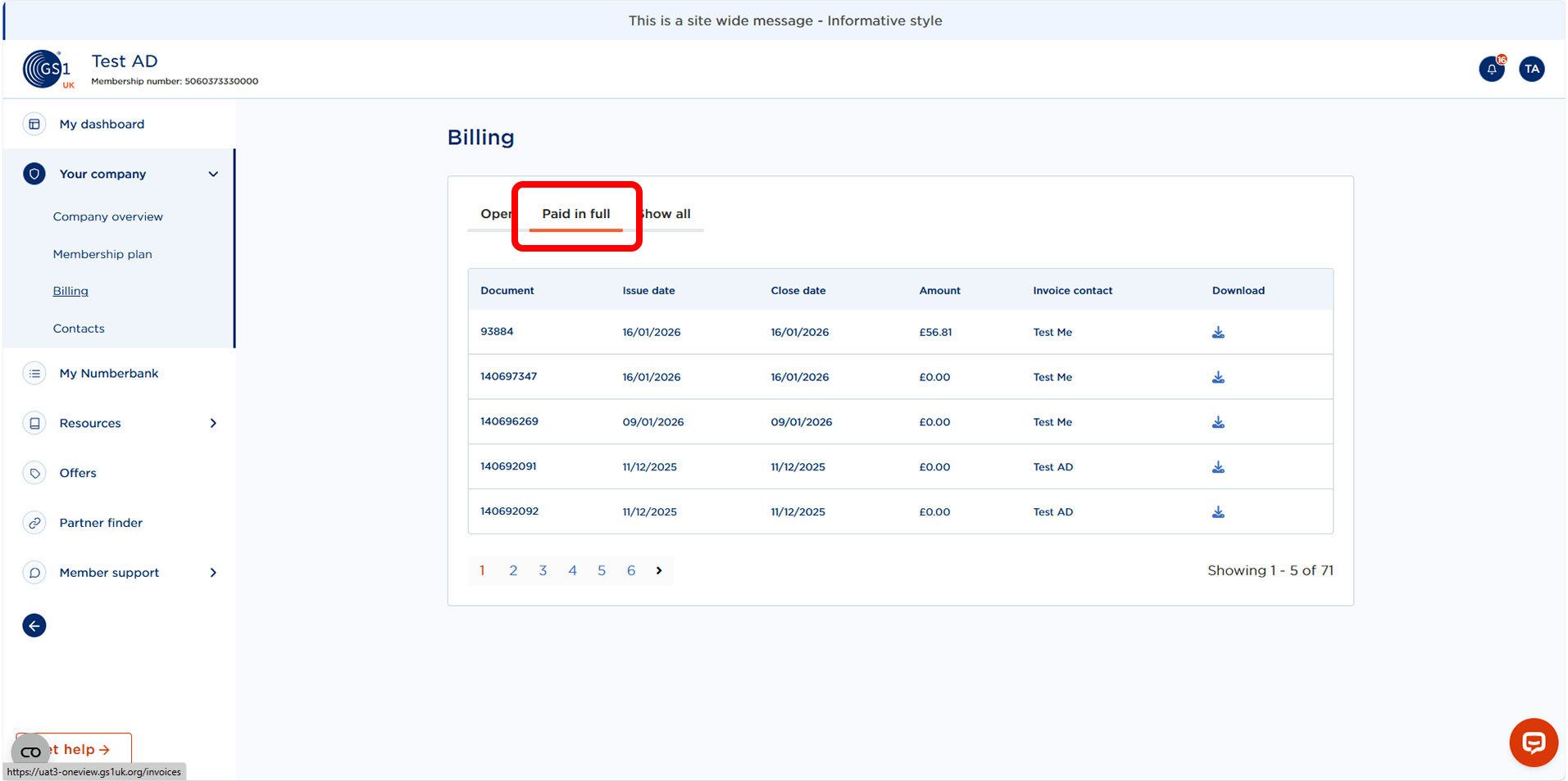
Task: Click the Partner finder link icon
Action: click(34, 523)
